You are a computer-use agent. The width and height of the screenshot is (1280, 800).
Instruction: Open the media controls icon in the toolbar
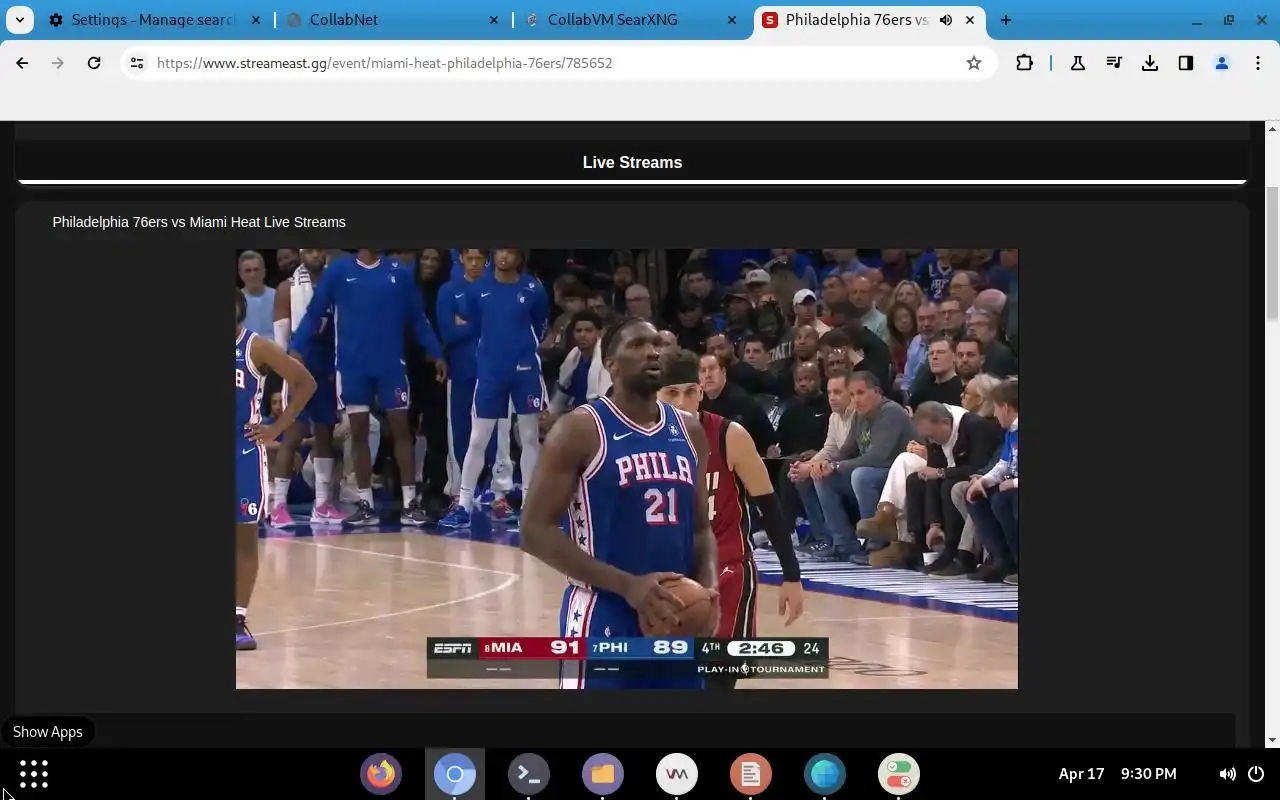1114,63
